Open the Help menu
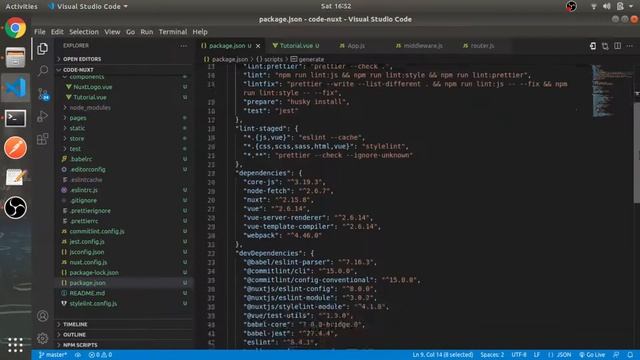The width and height of the screenshot is (640, 360). coord(200,32)
